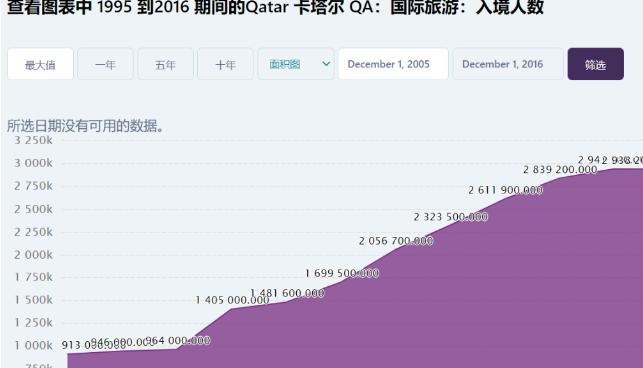
Task: Click the 3 000k y-axis label
Action: 34,163
